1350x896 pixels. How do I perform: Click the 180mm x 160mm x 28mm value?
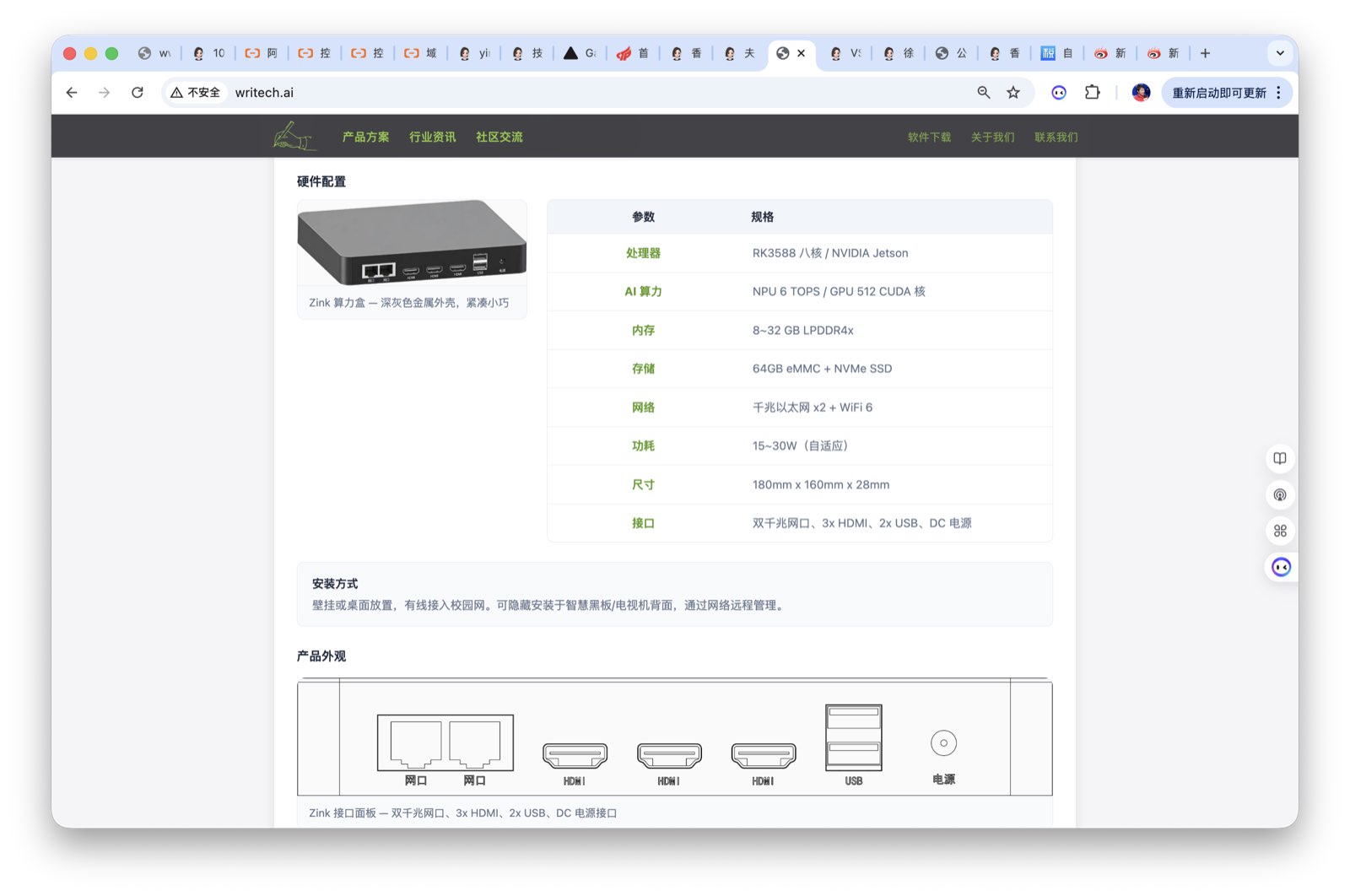[821, 485]
